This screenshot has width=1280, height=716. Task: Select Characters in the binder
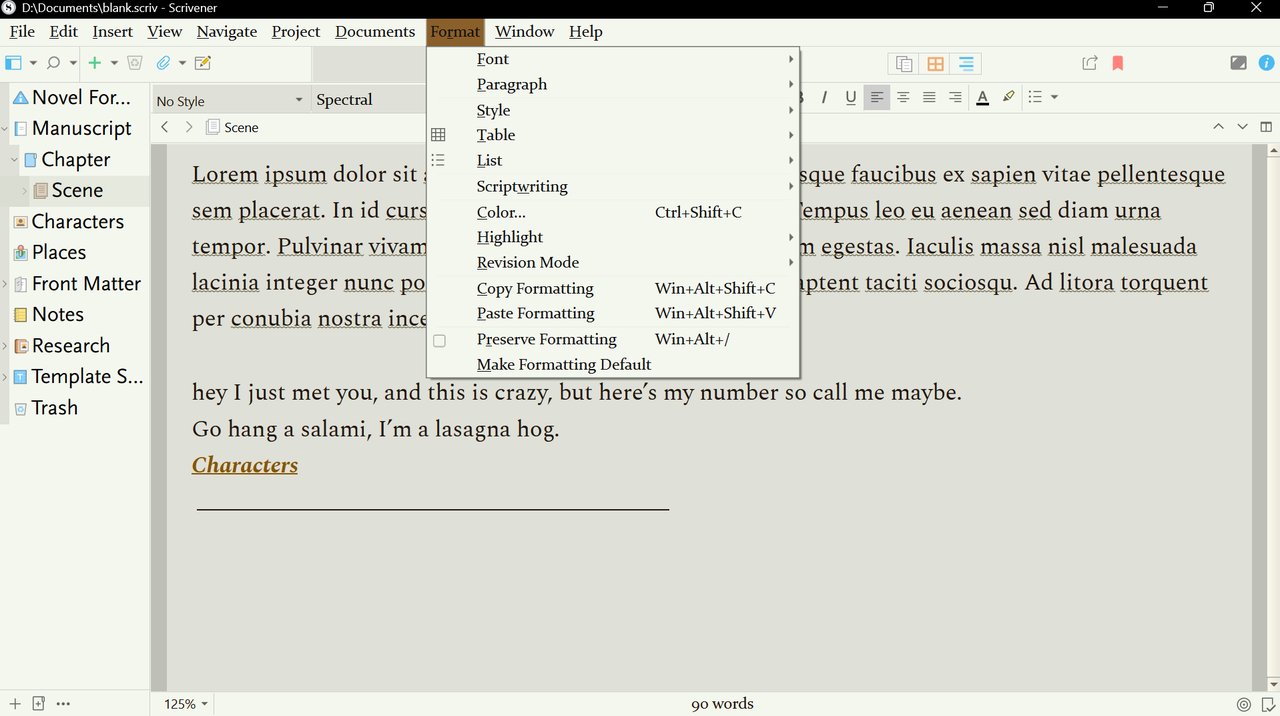(77, 221)
